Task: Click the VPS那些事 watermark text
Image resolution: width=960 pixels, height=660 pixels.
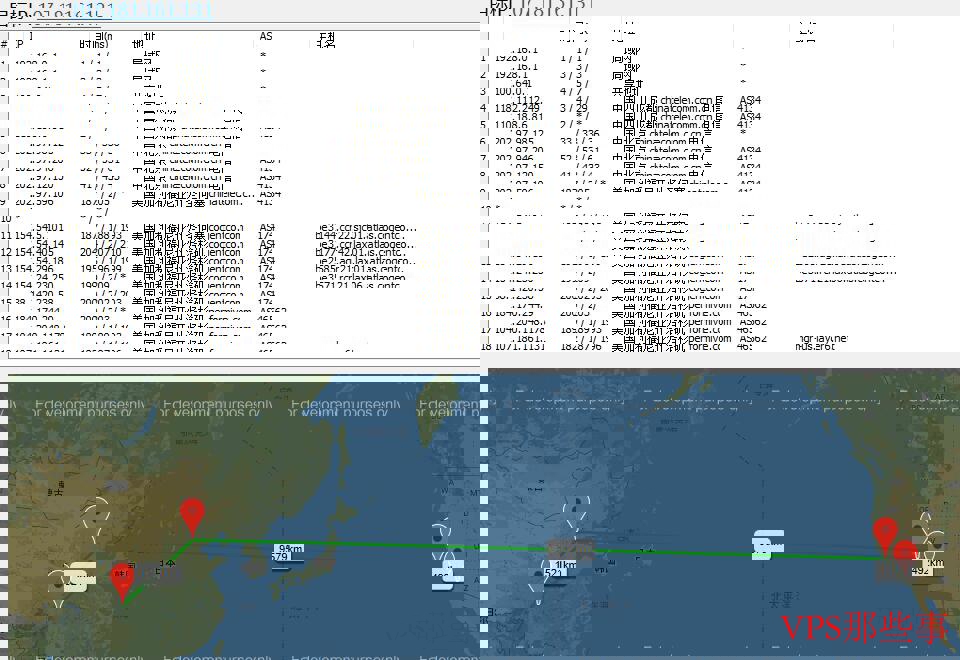Action: (x=863, y=628)
